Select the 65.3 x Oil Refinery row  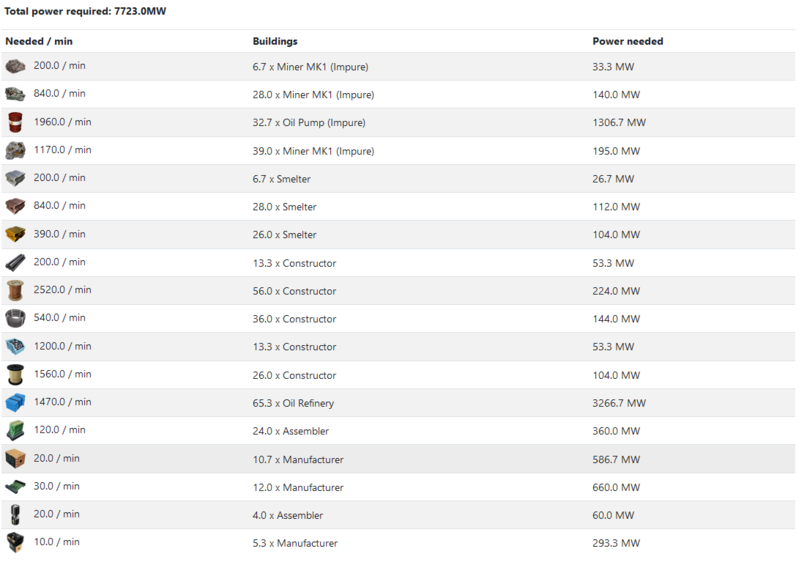[398, 403]
